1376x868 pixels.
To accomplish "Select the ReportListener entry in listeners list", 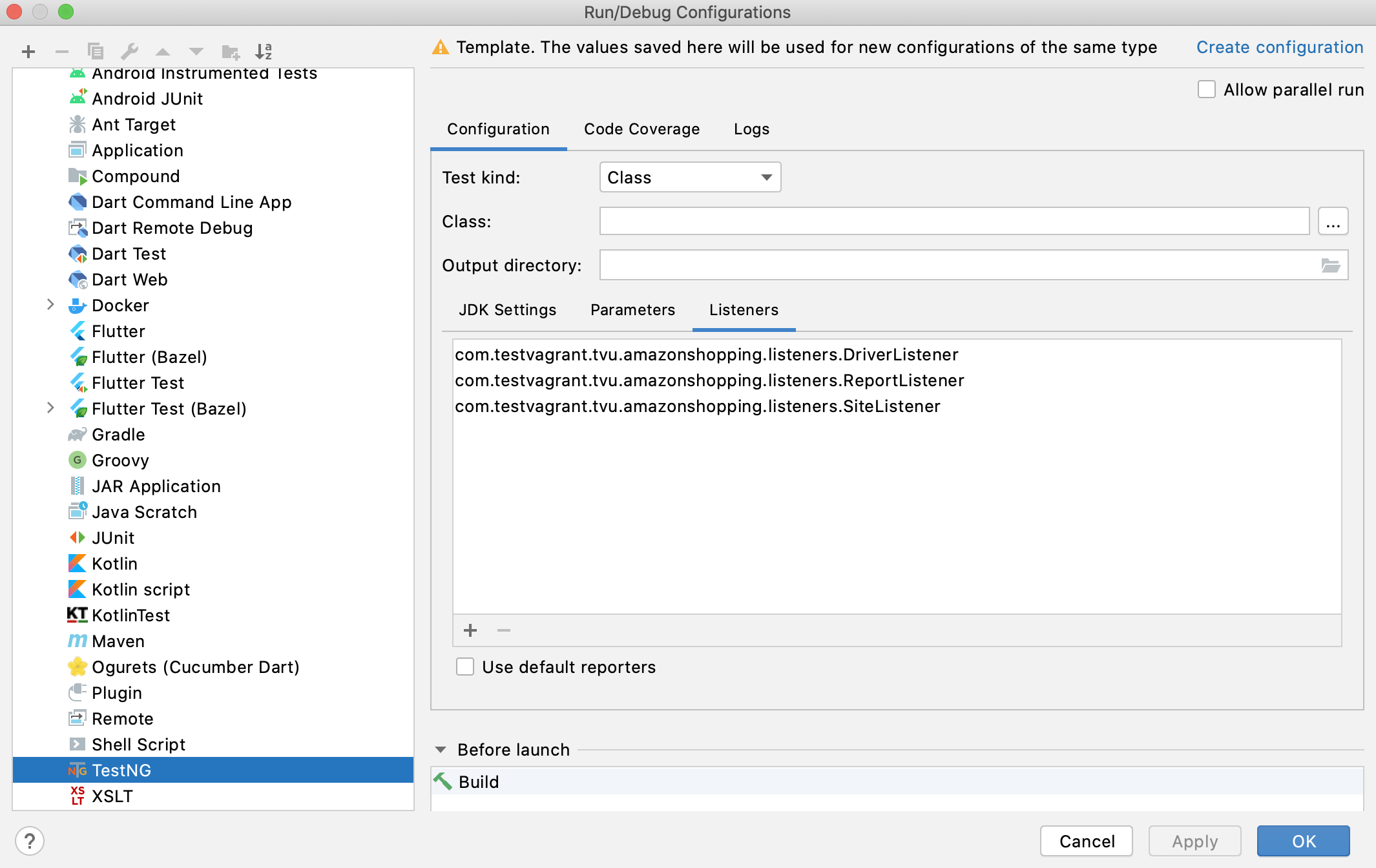I will click(x=709, y=380).
